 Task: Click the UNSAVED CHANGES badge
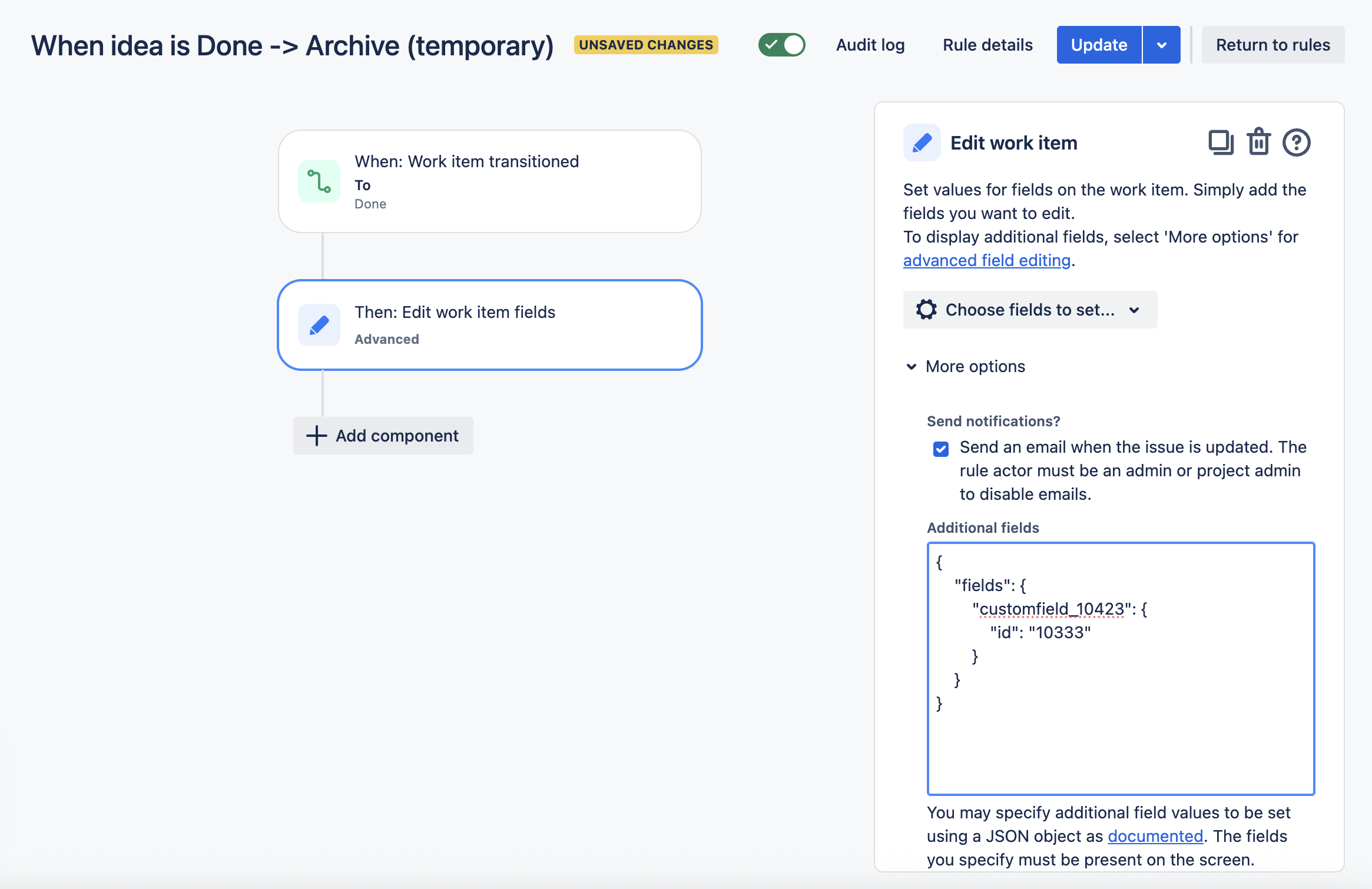[x=645, y=44]
